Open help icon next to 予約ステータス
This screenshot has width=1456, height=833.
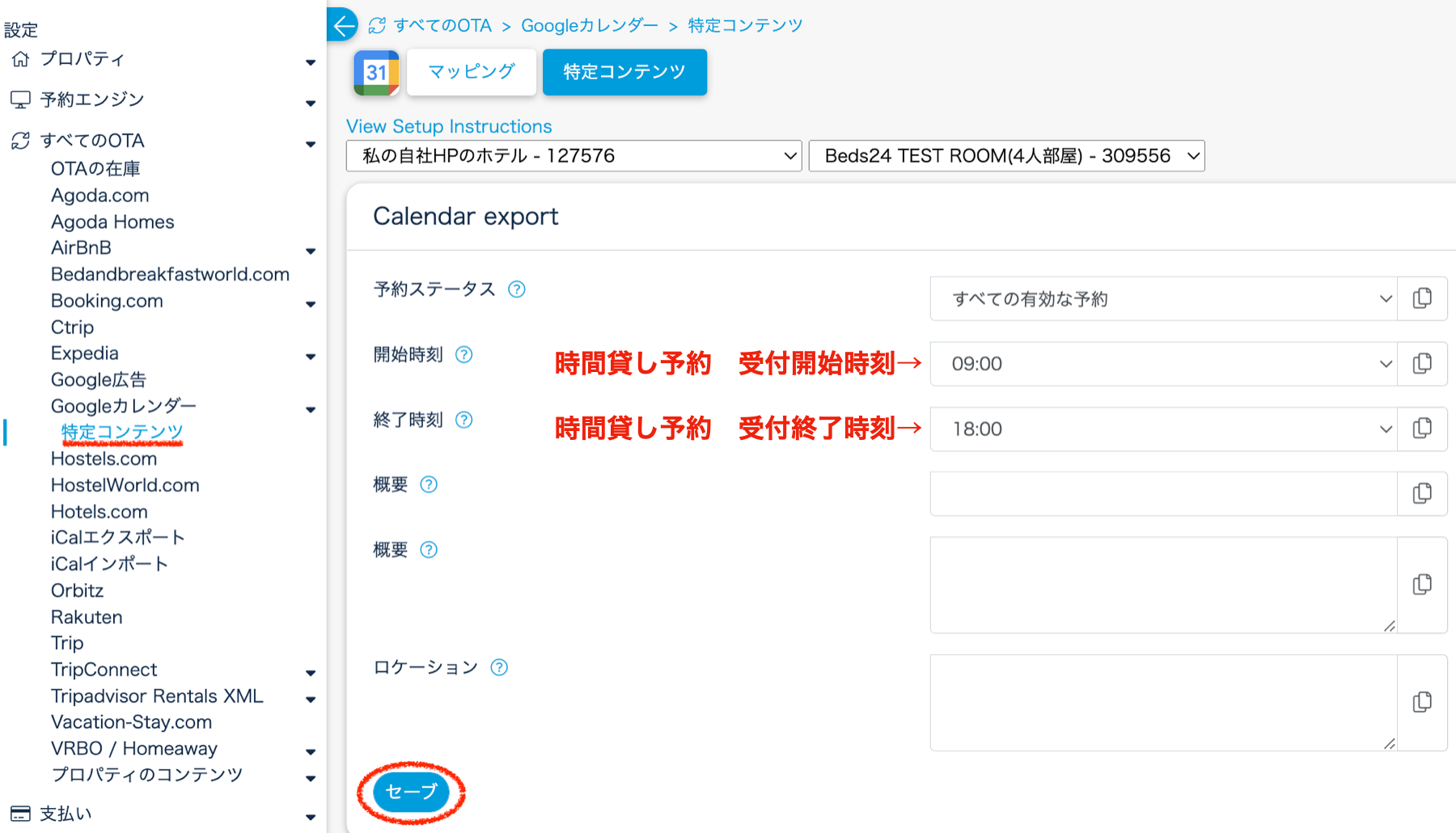[516, 290]
